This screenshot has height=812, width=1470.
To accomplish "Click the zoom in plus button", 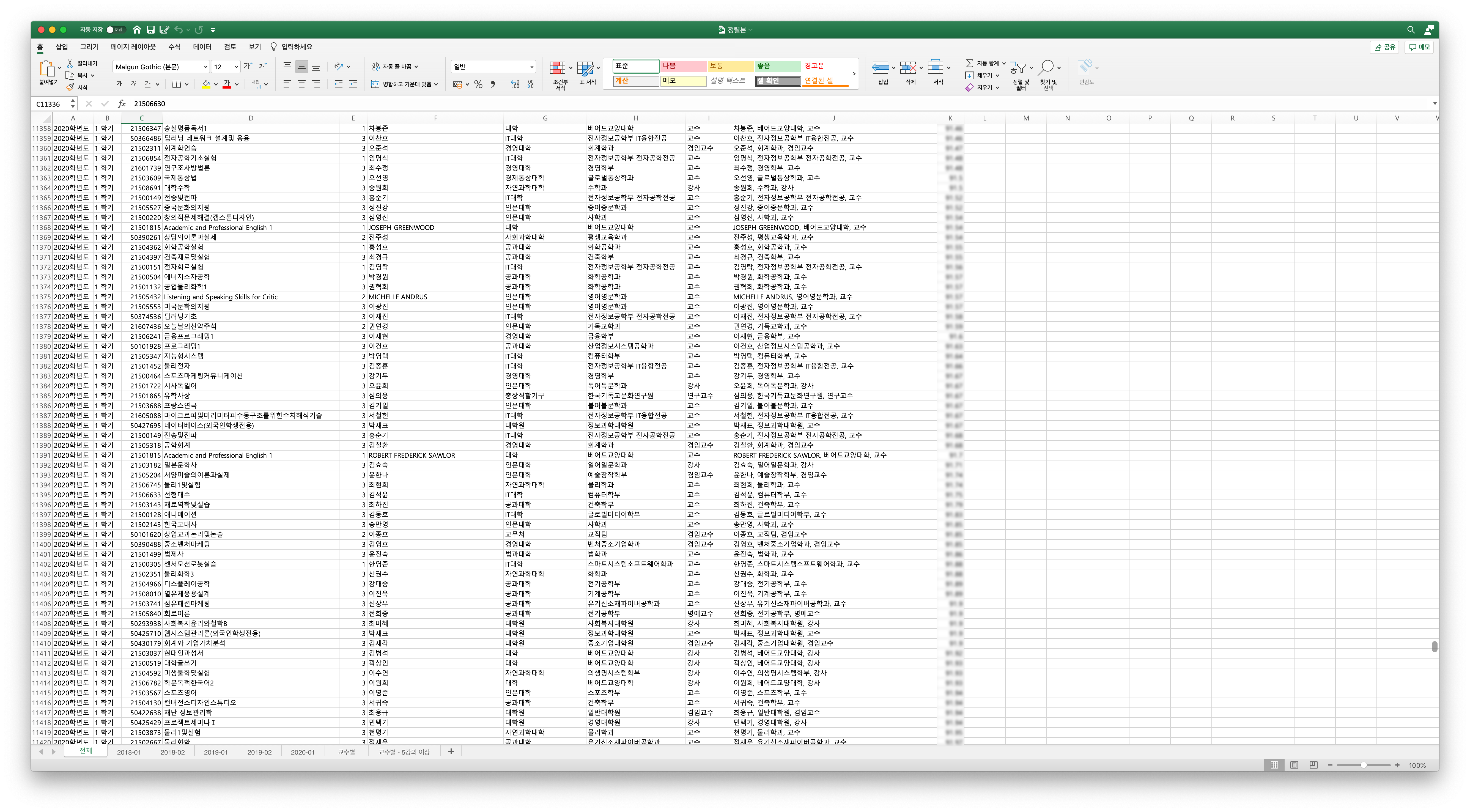I will (1398, 765).
